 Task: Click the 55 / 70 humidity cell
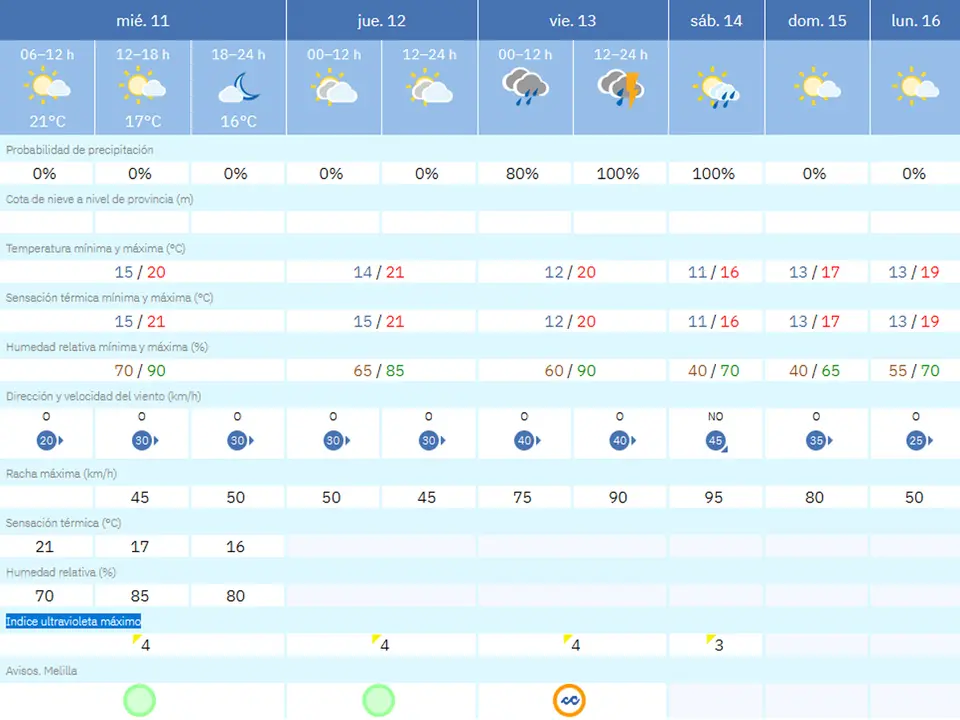(914, 370)
